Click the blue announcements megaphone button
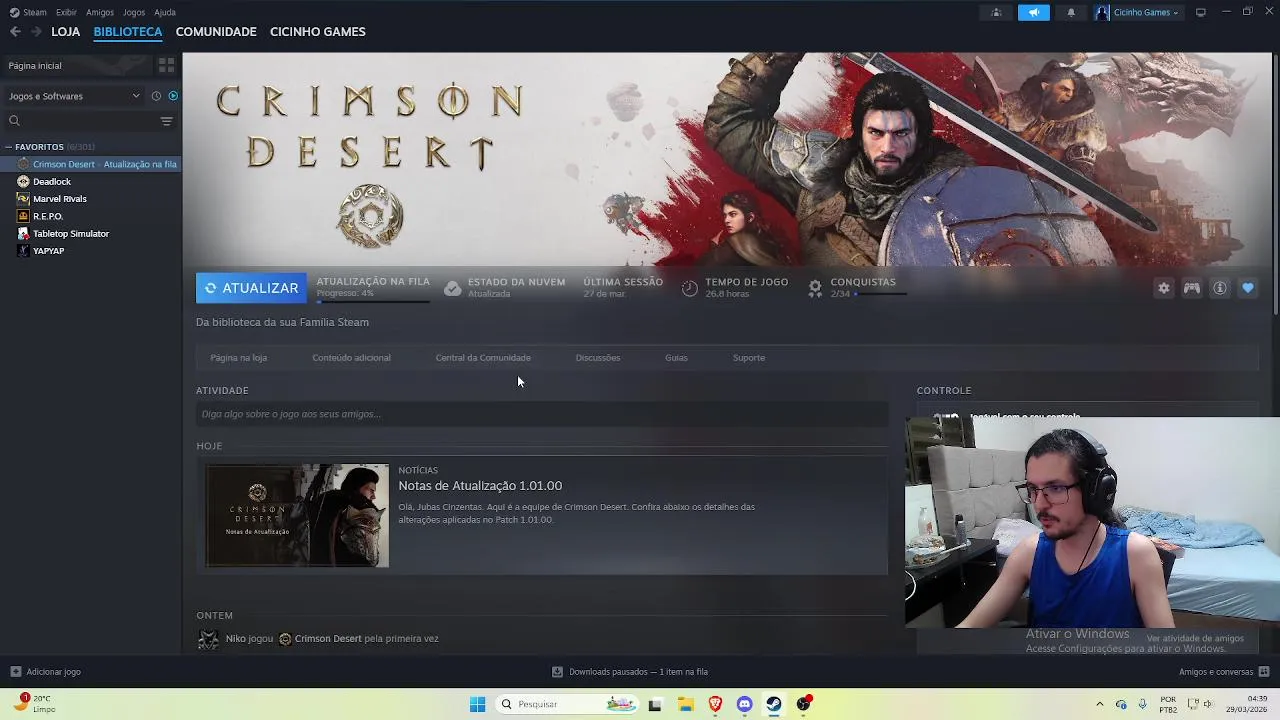This screenshot has width=1280, height=720. 1034,12
